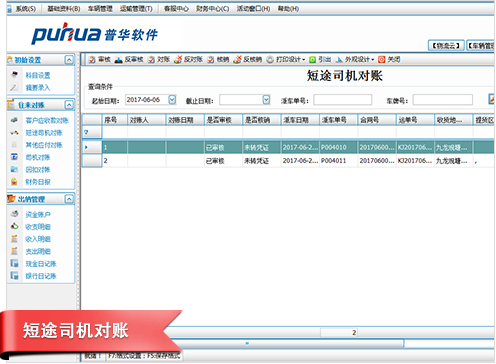Collapse the 初始设置 sidebar panel
The height and width of the screenshot is (364, 496).
point(69,60)
